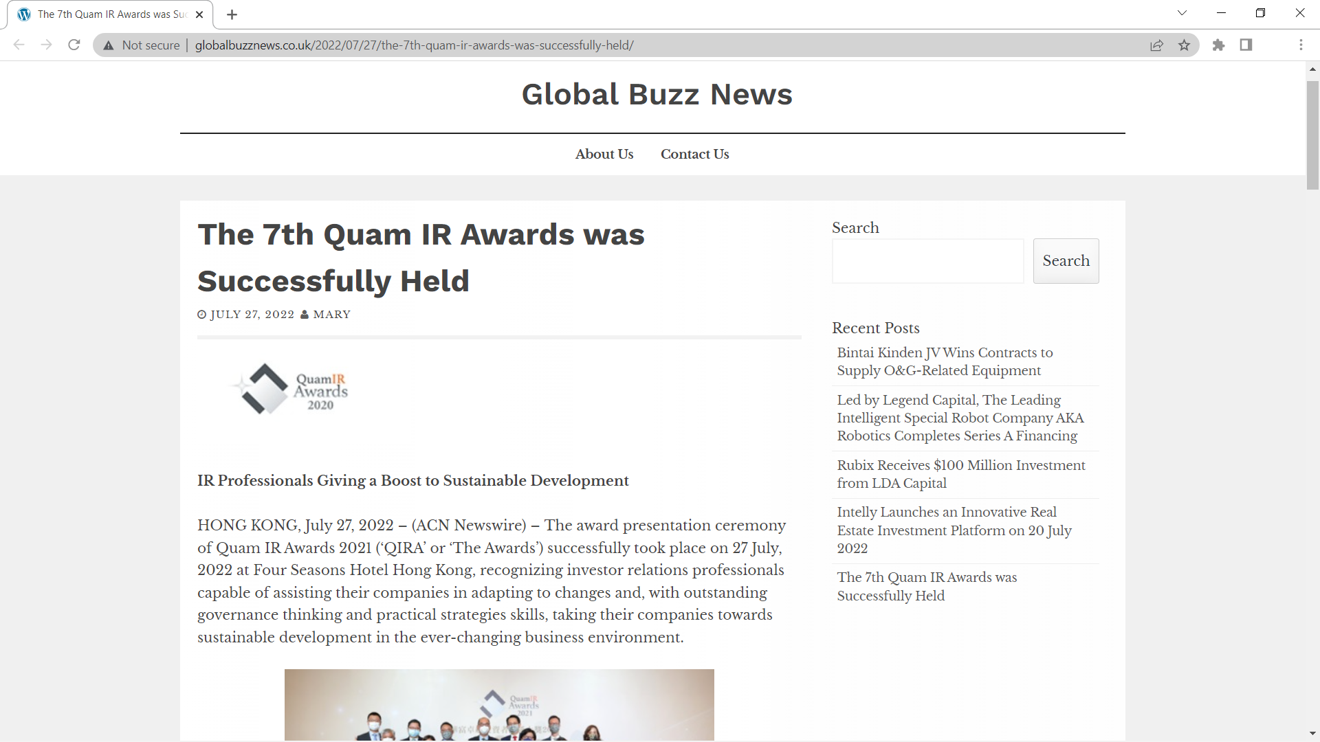1320x742 pixels.
Task: Click the address bar URL
Action: tap(414, 45)
